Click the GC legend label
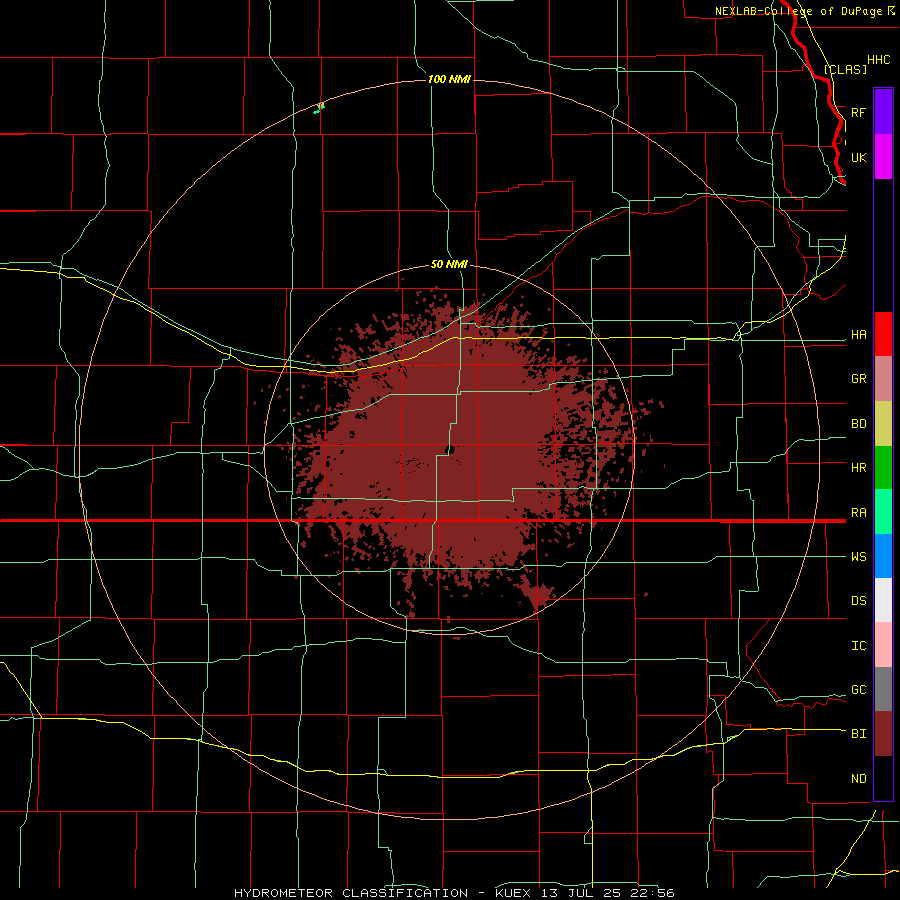900x900 pixels. tap(858, 690)
